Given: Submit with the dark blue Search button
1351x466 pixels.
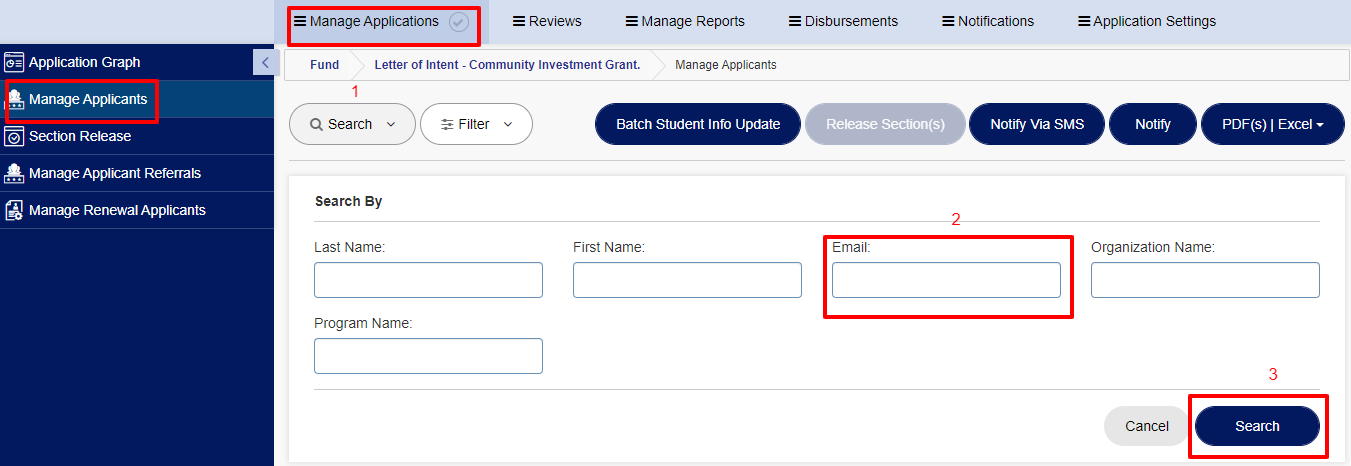Looking at the screenshot, I should 1257,426.
